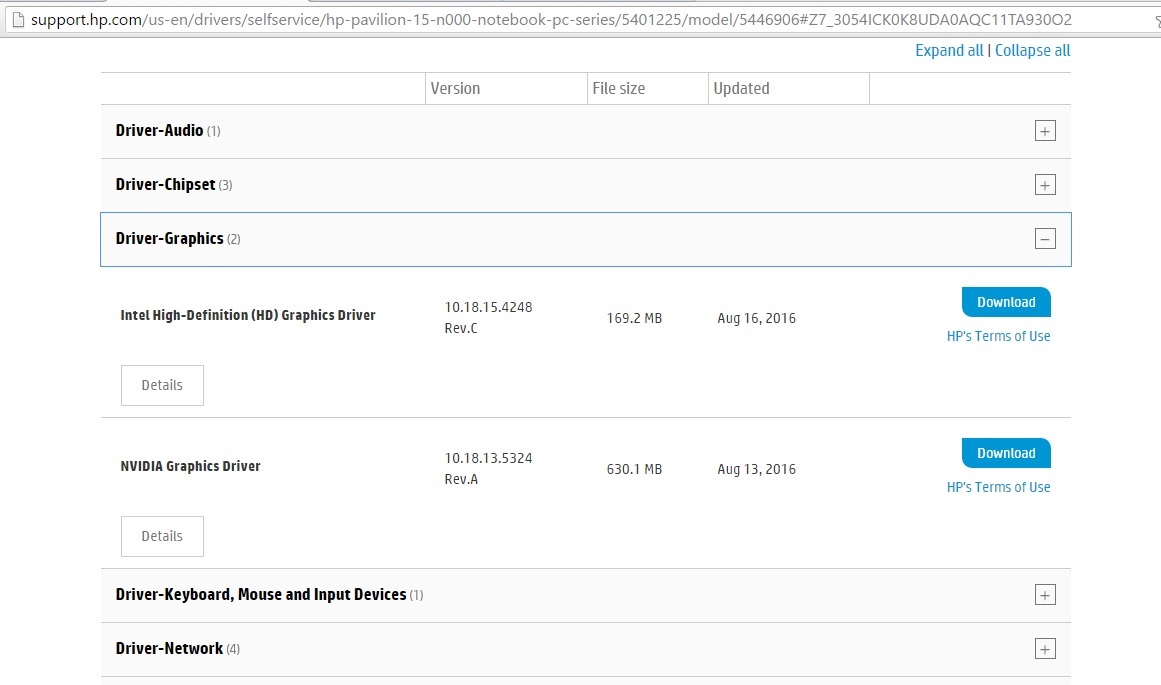Download the Intel HD Graphics Driver
This screenshot has width=1161, height=685.
coord(1006,302)
